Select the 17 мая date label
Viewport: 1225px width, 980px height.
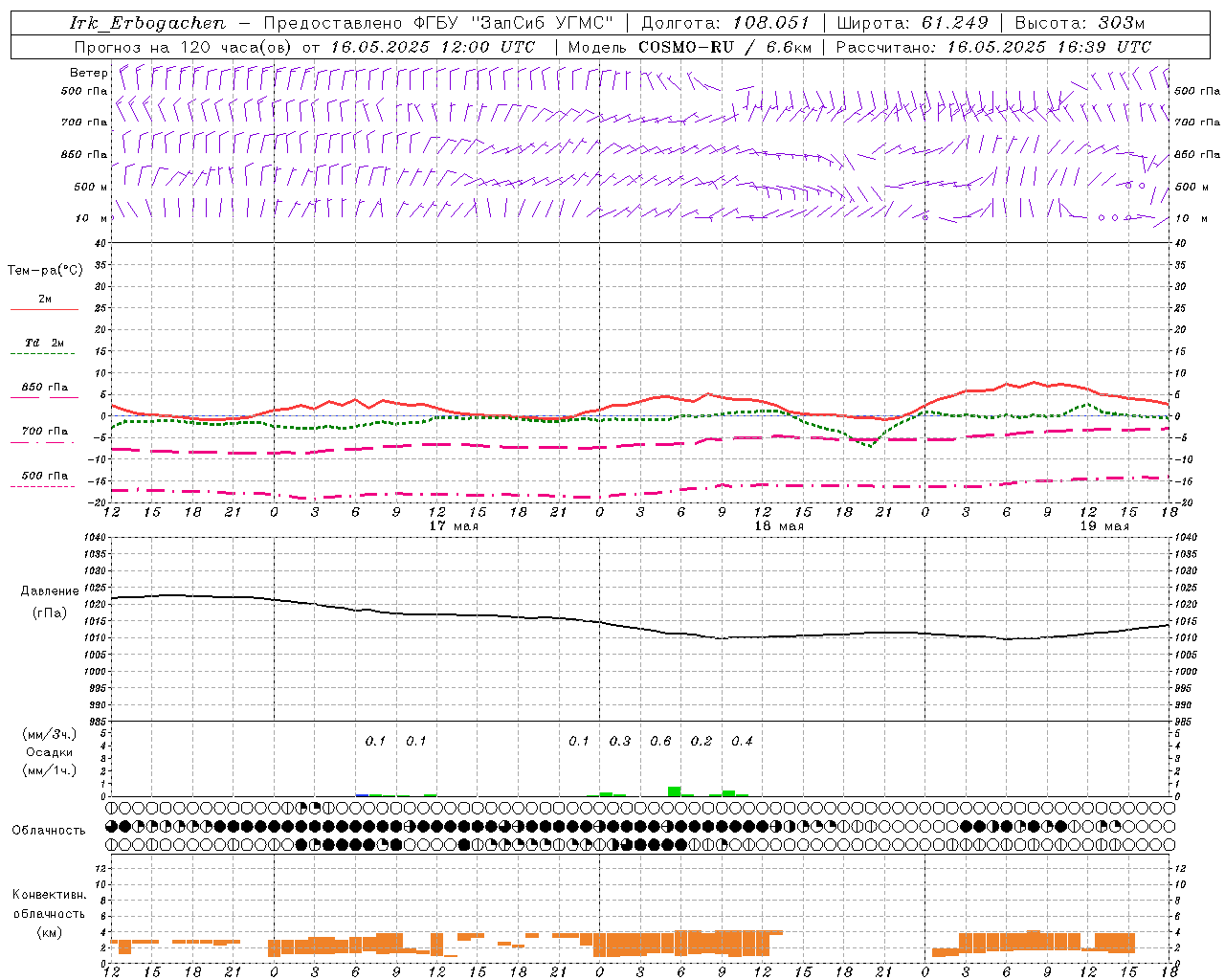[x=454, y=526]
